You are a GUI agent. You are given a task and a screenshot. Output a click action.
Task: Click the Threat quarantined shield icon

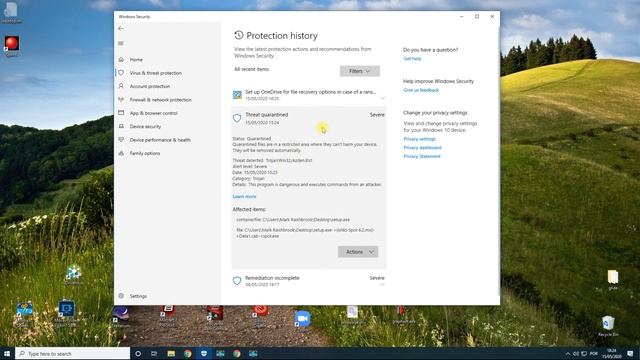237,118
